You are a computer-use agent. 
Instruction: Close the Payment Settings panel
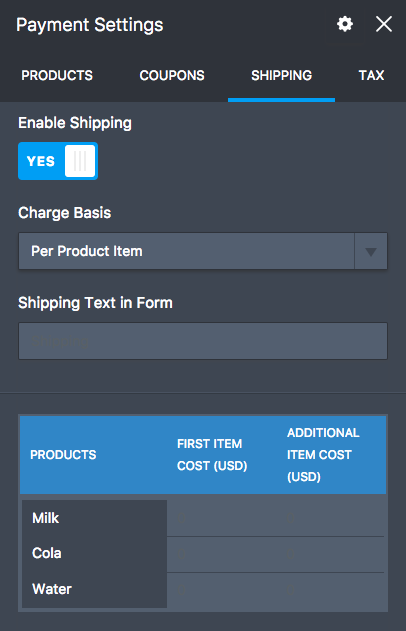[383, 24]
